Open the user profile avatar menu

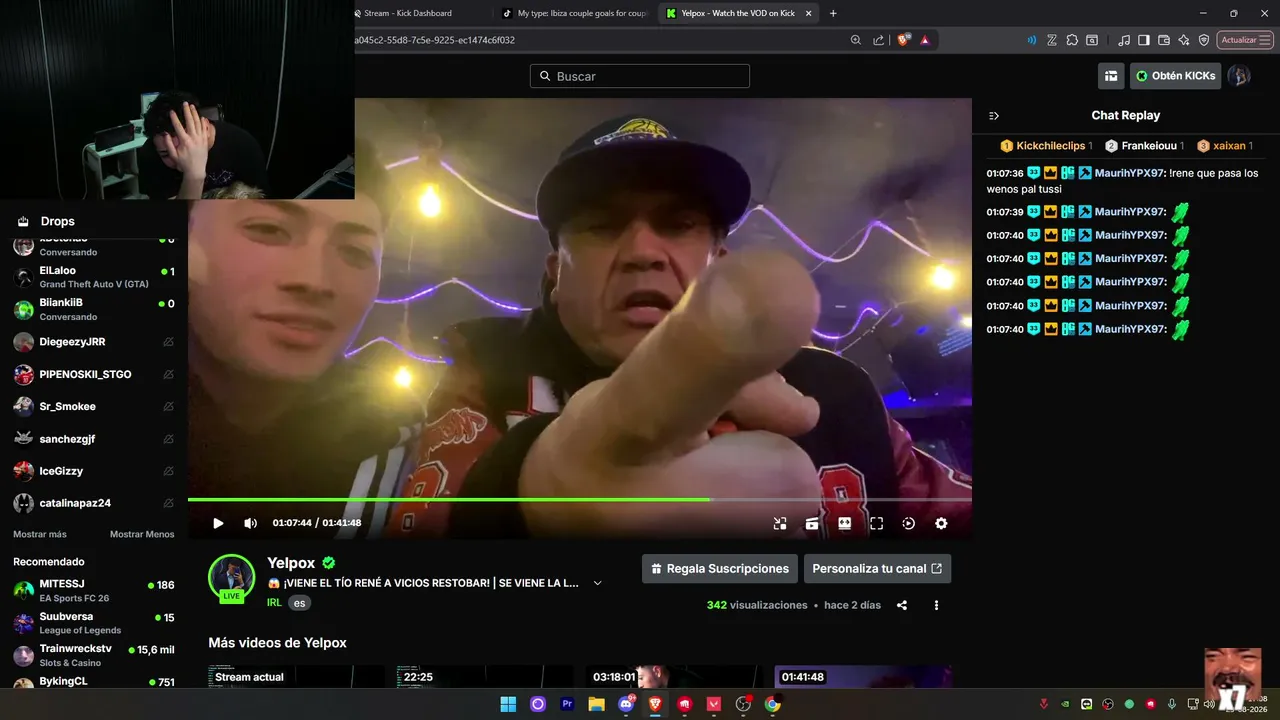tap(1239, 76)
